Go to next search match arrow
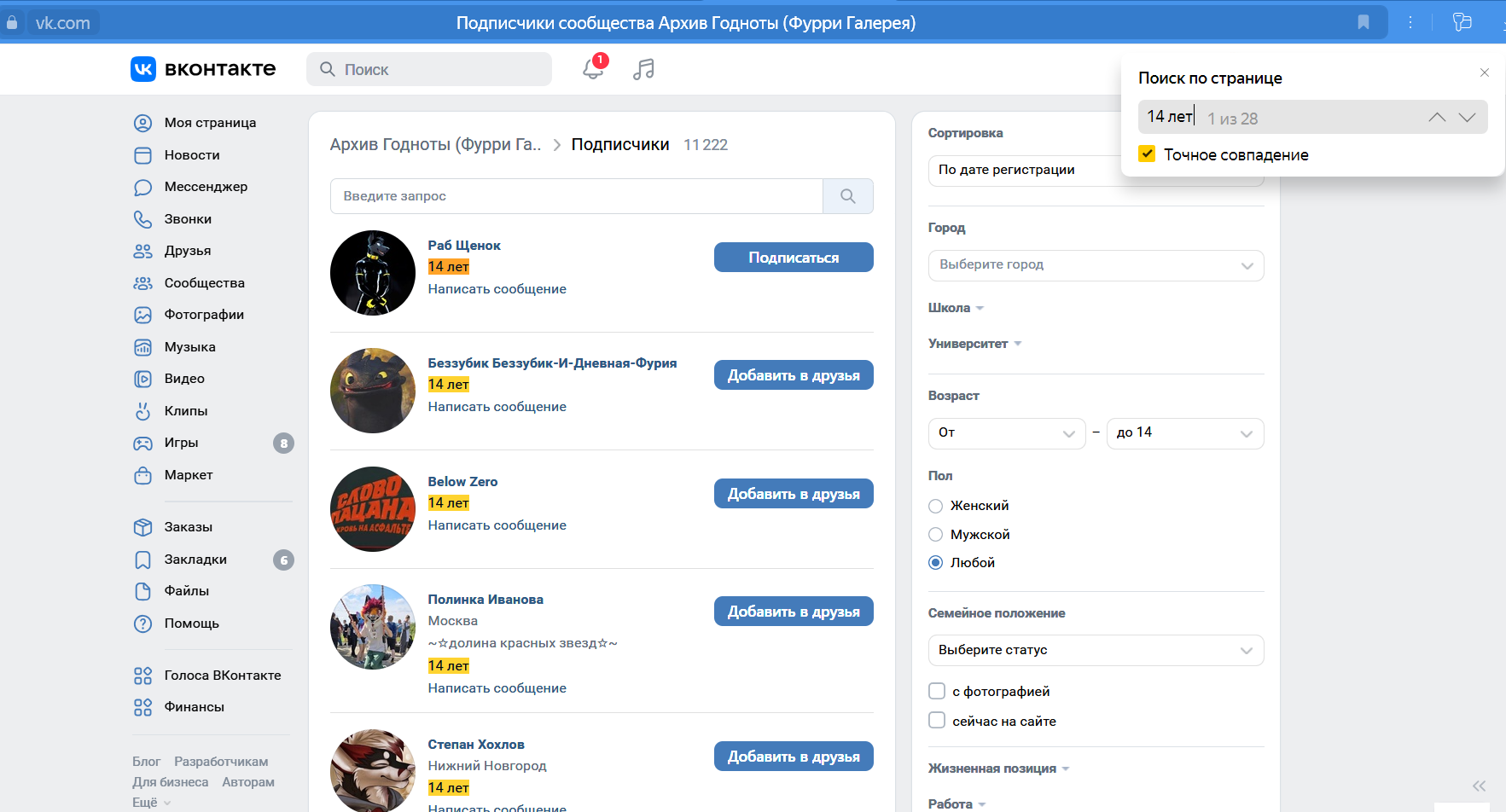 point(1467,117)
